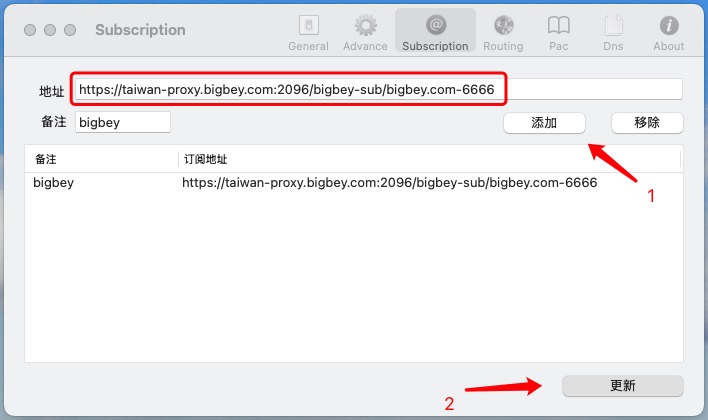Click the 添加 add button

point(544,122)
